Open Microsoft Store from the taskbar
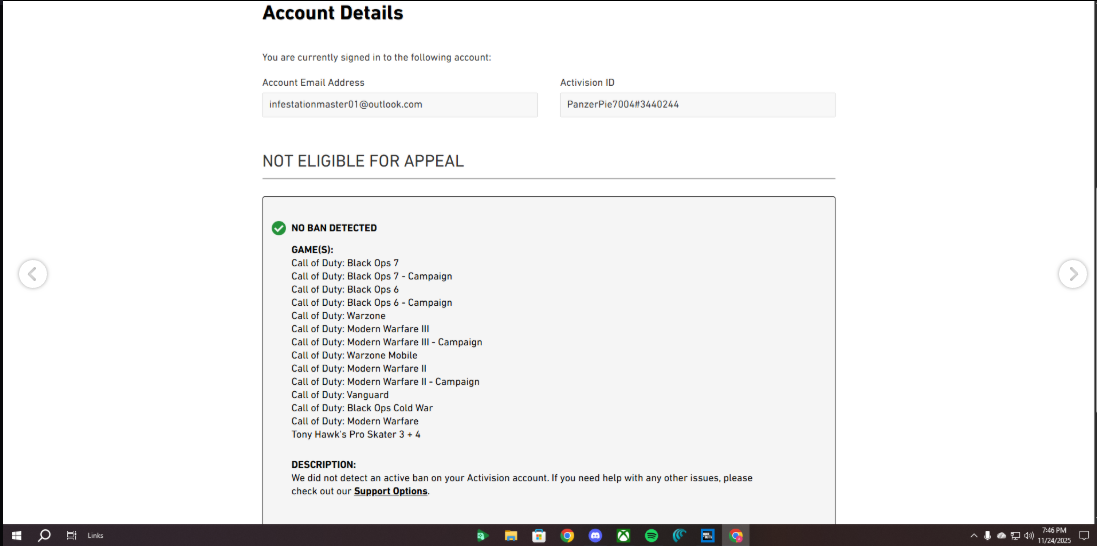Screen dimensions: 1097x546 (x=539, y=536)
